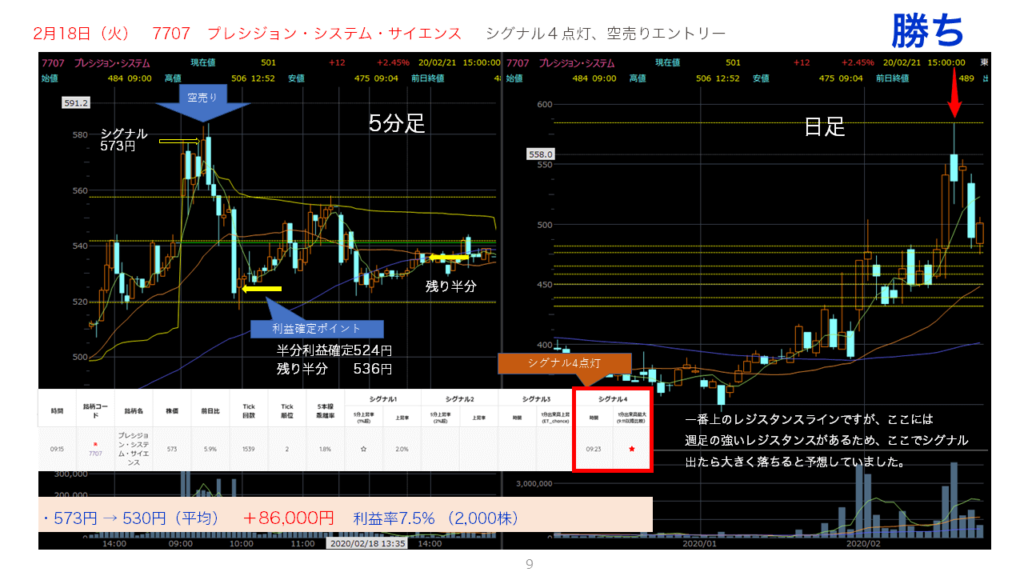Viewport: 1024px width, 576px height.
Task: Click the 1.8% deviation cell
Action: 325,449
